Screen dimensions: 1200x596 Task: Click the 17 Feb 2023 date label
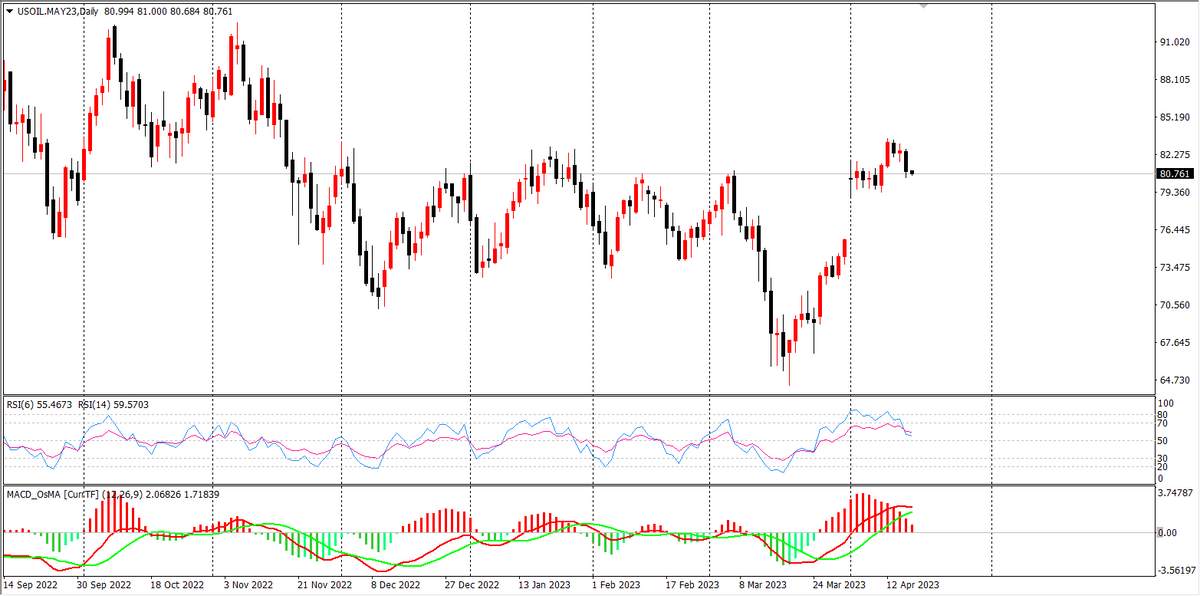693,584
